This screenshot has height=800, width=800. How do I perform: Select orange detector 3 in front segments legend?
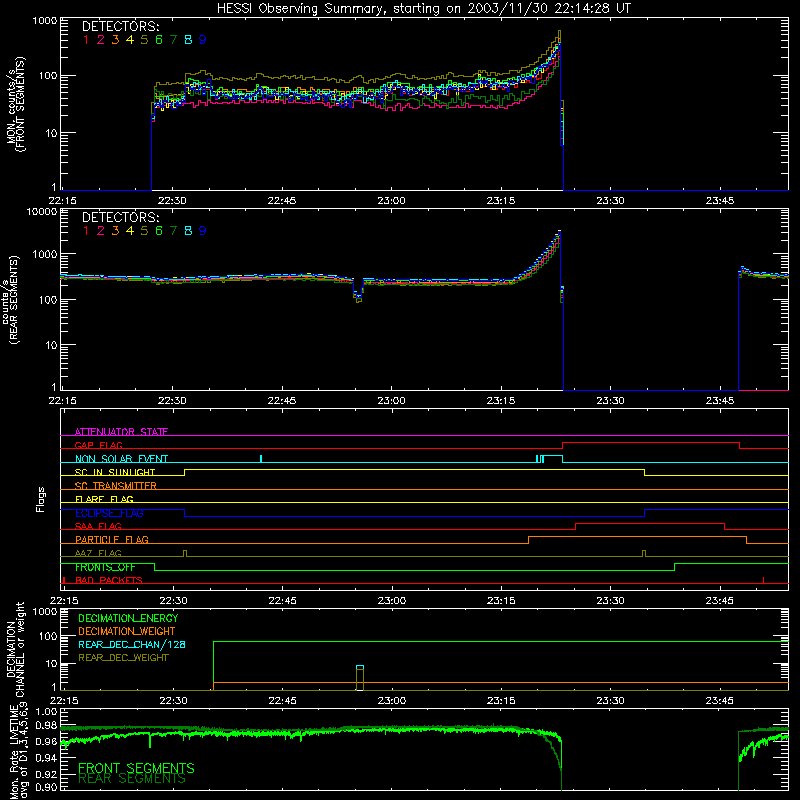[x=115, y=39]
